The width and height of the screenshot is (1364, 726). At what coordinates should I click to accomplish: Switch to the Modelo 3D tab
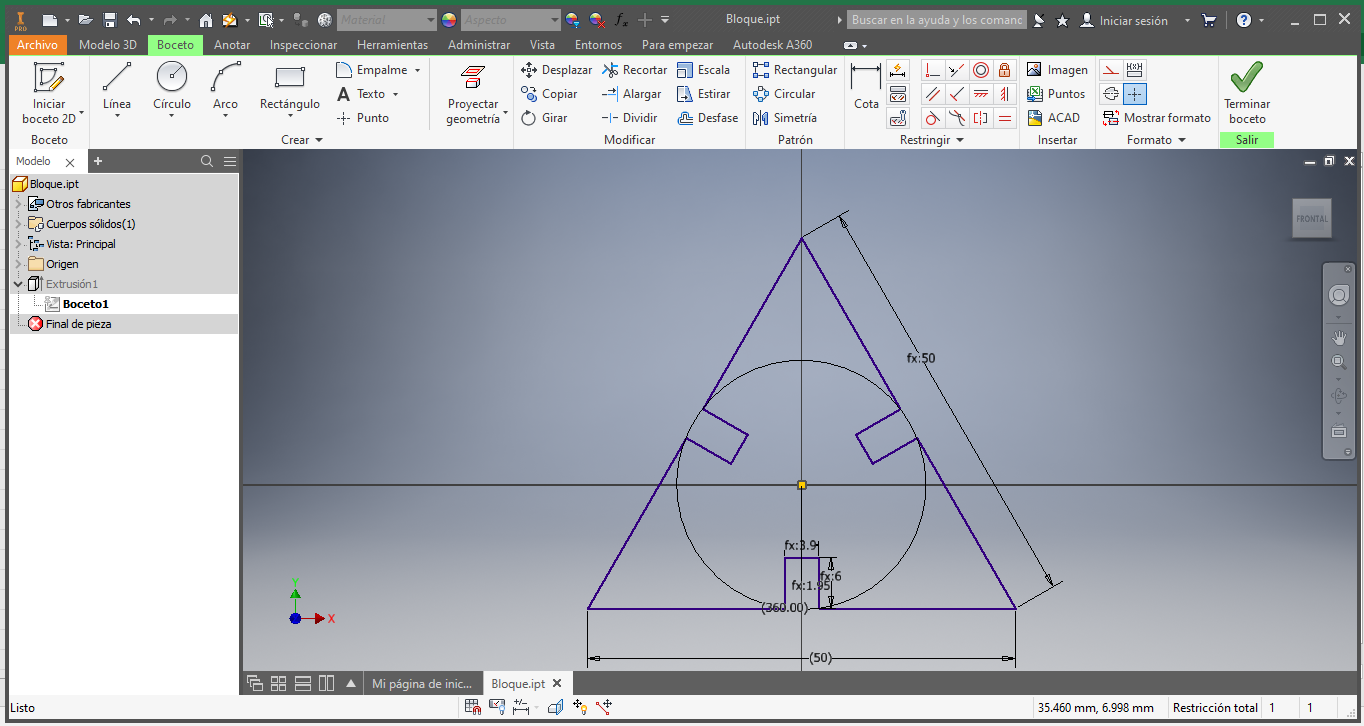click(x=108, y=45)
